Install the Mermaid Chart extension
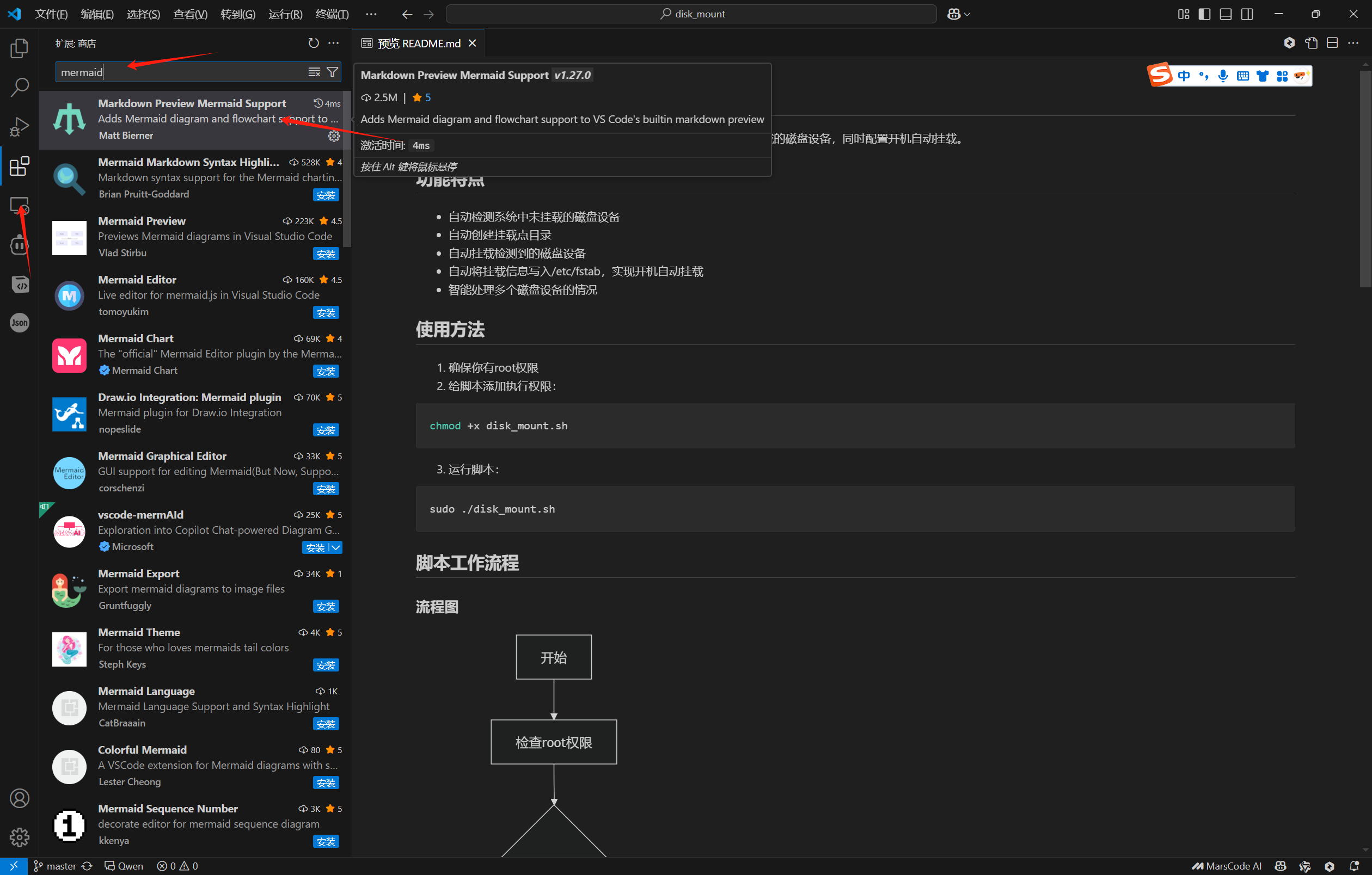This screenshot has height=875, width=1372. click(x=326, y=372)
